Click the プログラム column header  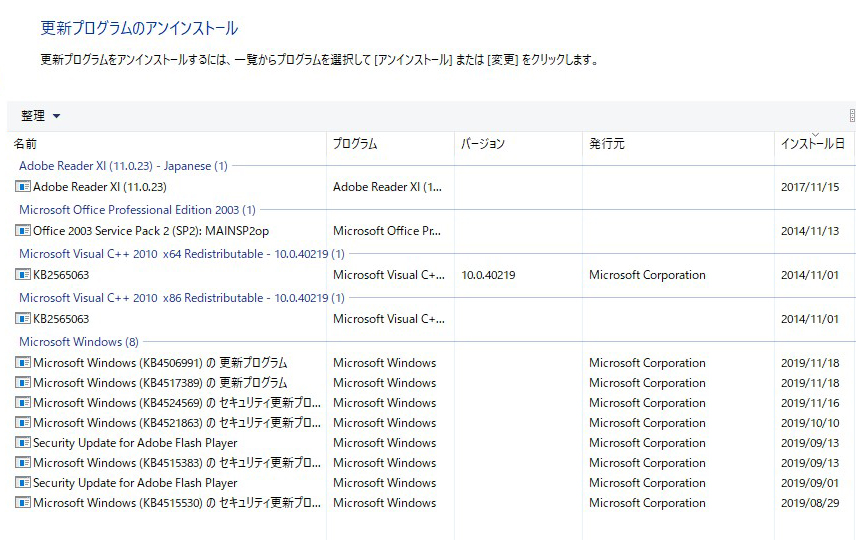pyautogui.click(x=390, y=144)
